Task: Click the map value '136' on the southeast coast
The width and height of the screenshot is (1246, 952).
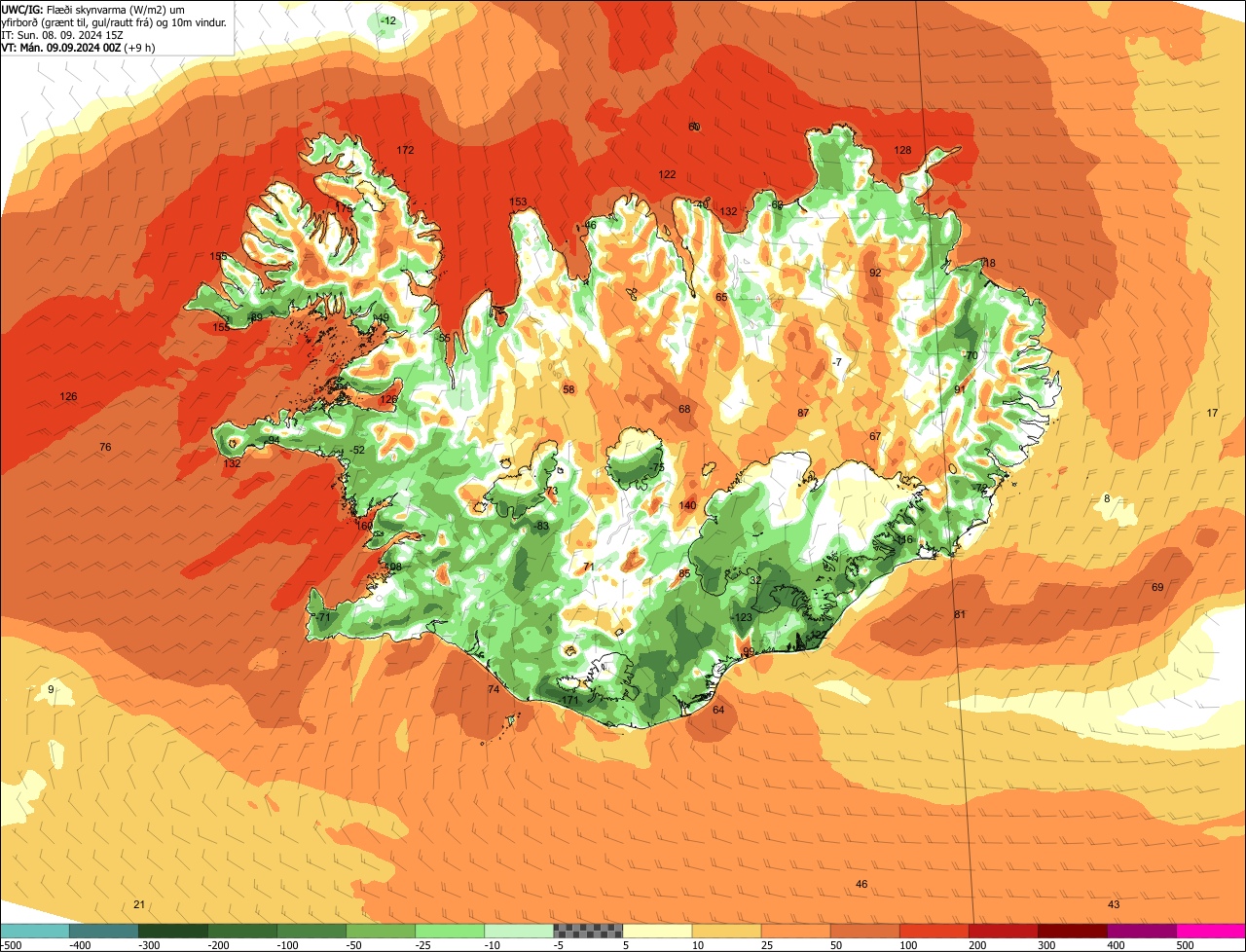Action: coord(904,539)
